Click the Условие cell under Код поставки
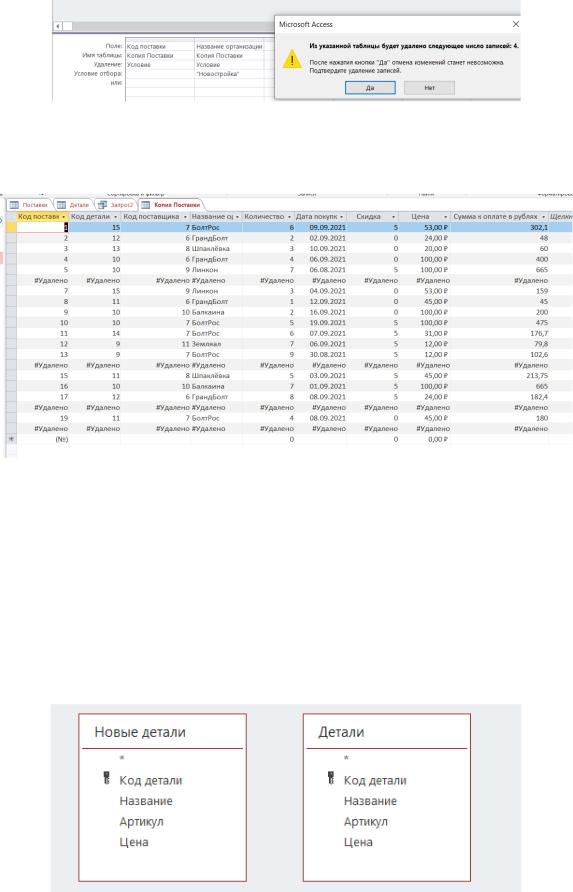This screenshot has width=573, height=892. [159, 65]
